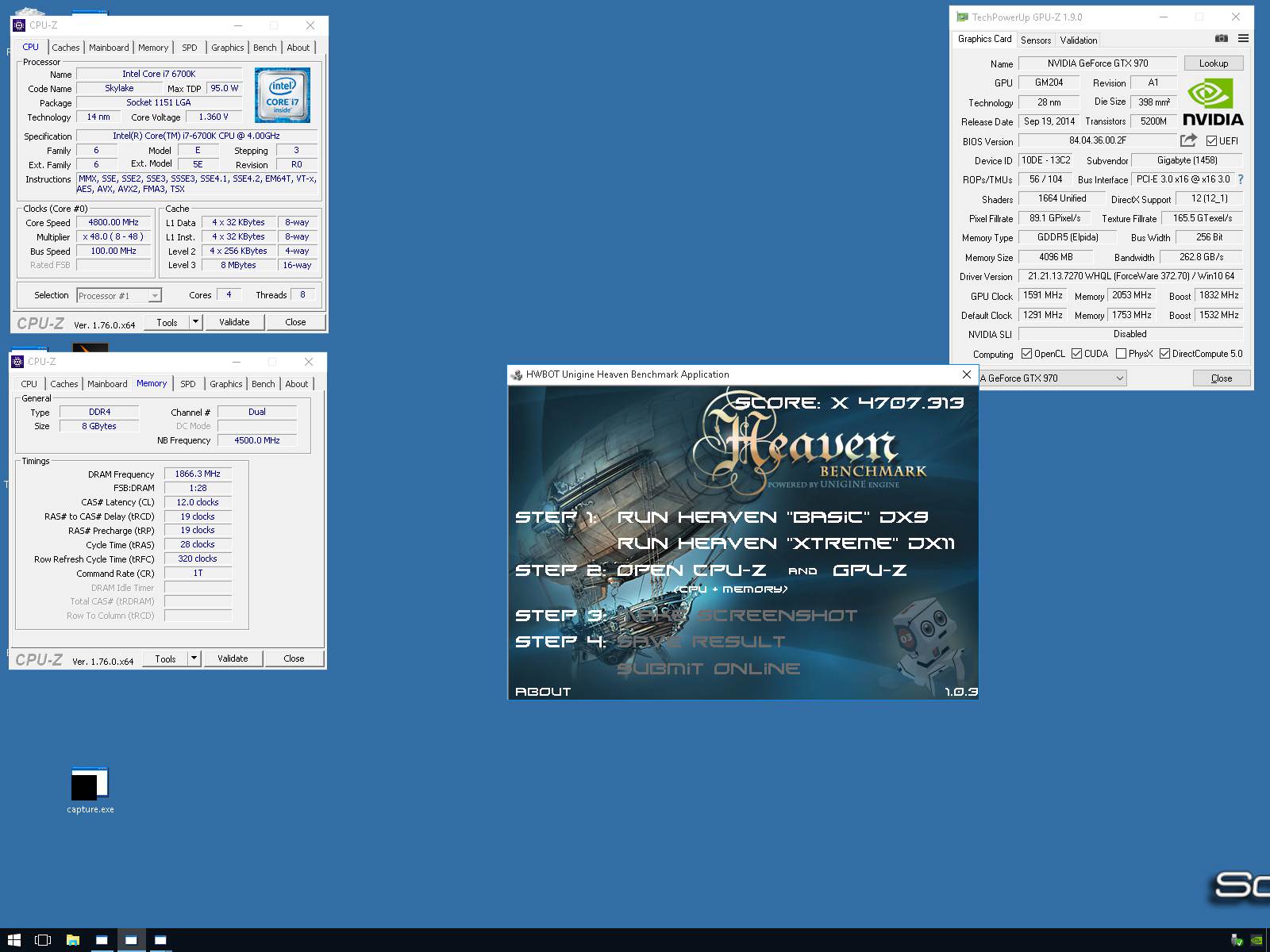Screen dimensions: 1270x952
Task: Click the Intel Core i7 logo
Action: (x=283, y=95)
